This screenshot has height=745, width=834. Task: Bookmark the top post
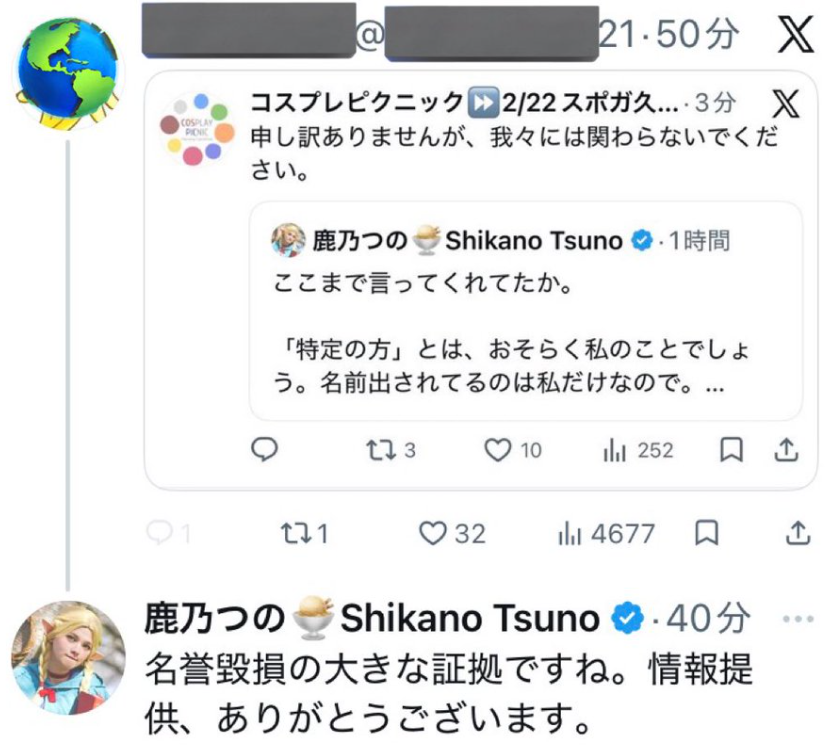(x=708, y=535)
